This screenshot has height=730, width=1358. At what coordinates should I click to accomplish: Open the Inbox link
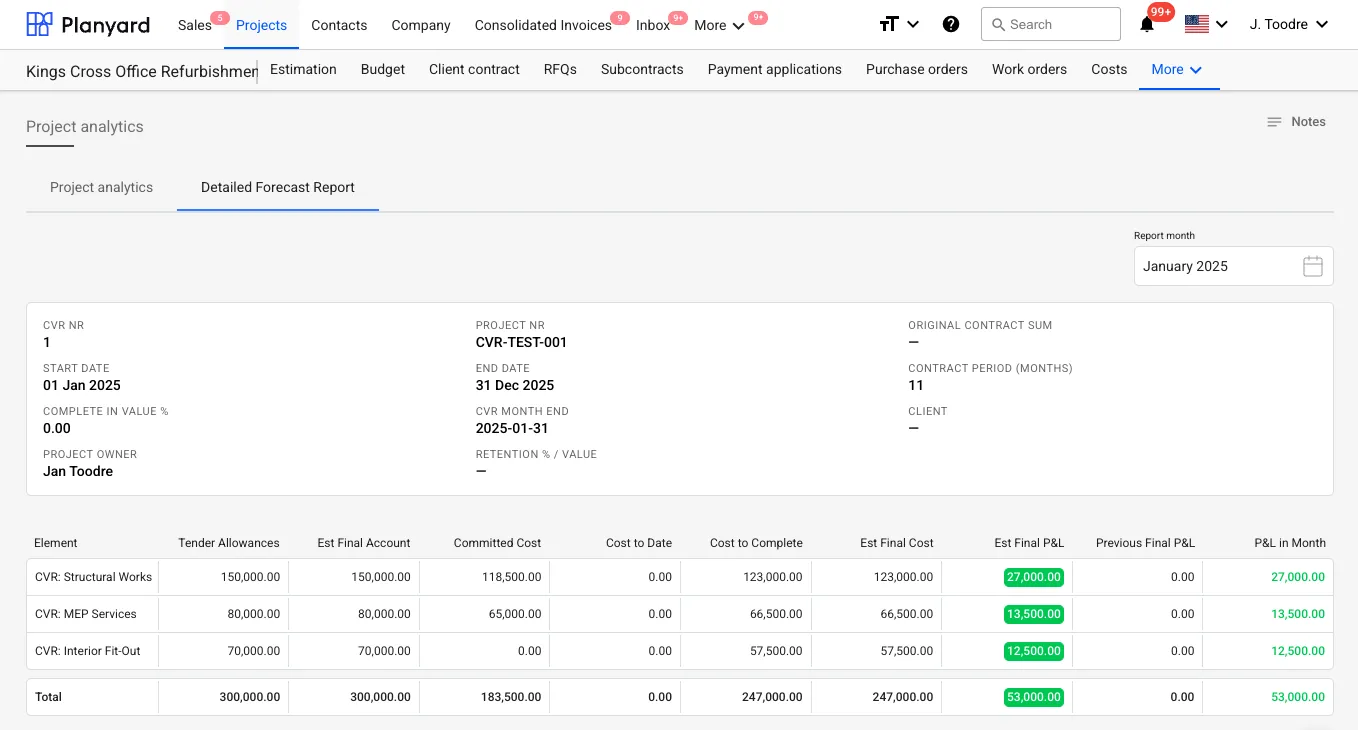(x=652, y=26)
